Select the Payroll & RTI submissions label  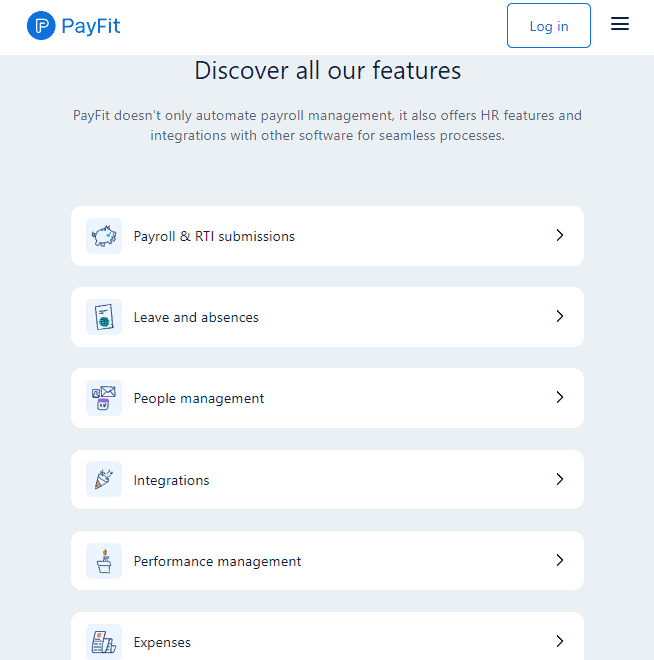(x=214, y=237)
